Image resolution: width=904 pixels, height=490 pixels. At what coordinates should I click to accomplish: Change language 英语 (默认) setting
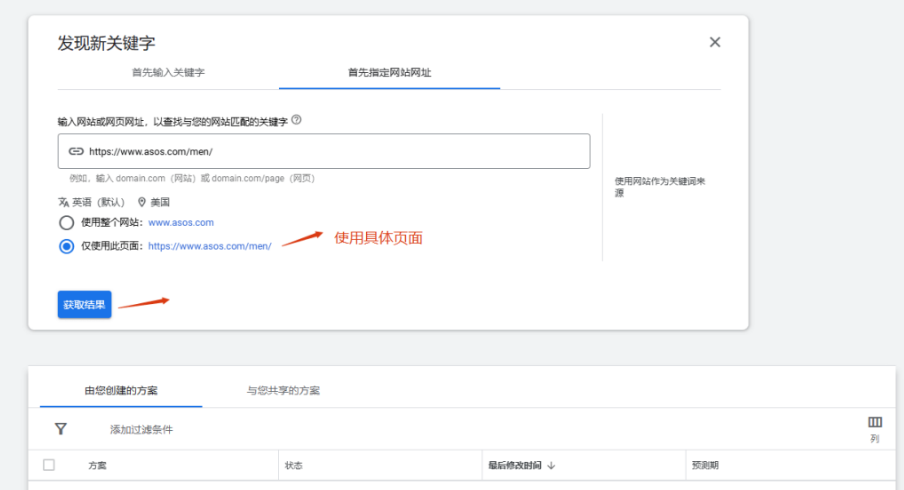(98, 201)
